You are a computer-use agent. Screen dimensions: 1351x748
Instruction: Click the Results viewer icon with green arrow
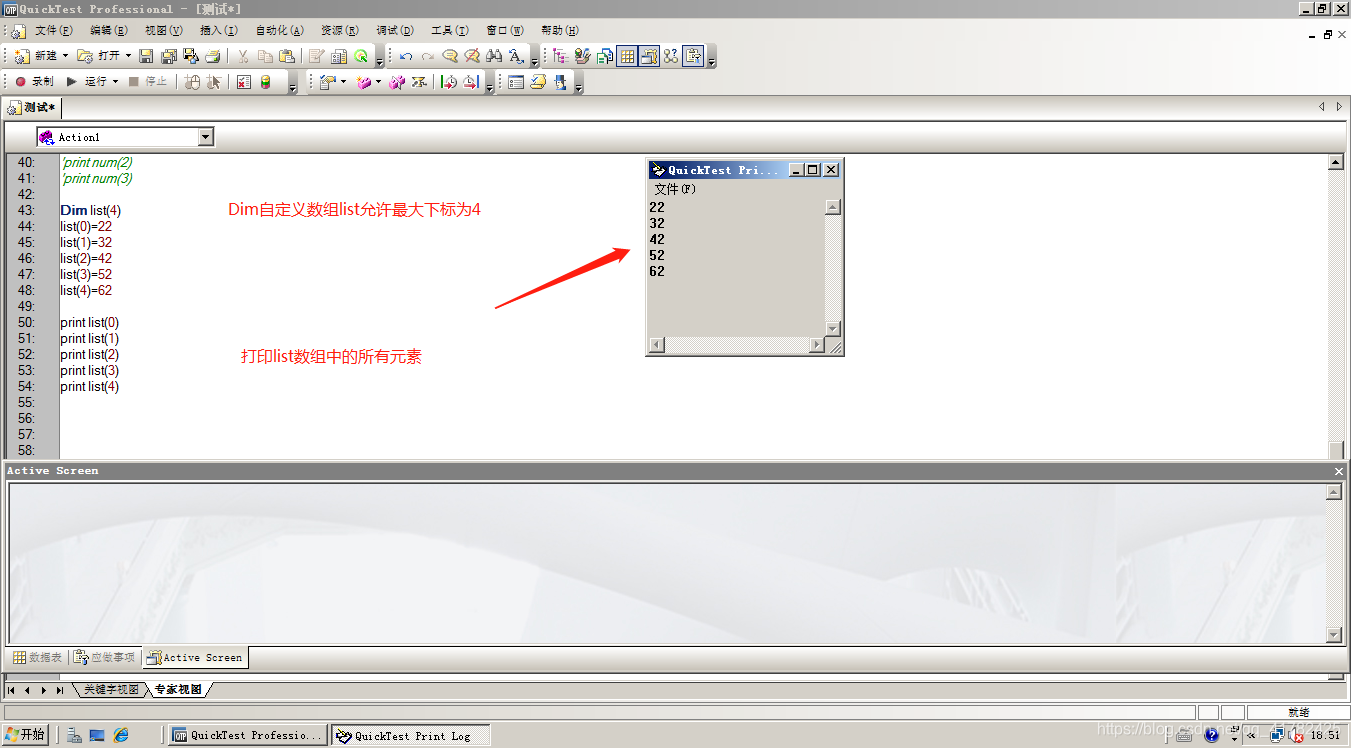pos(361,56)
